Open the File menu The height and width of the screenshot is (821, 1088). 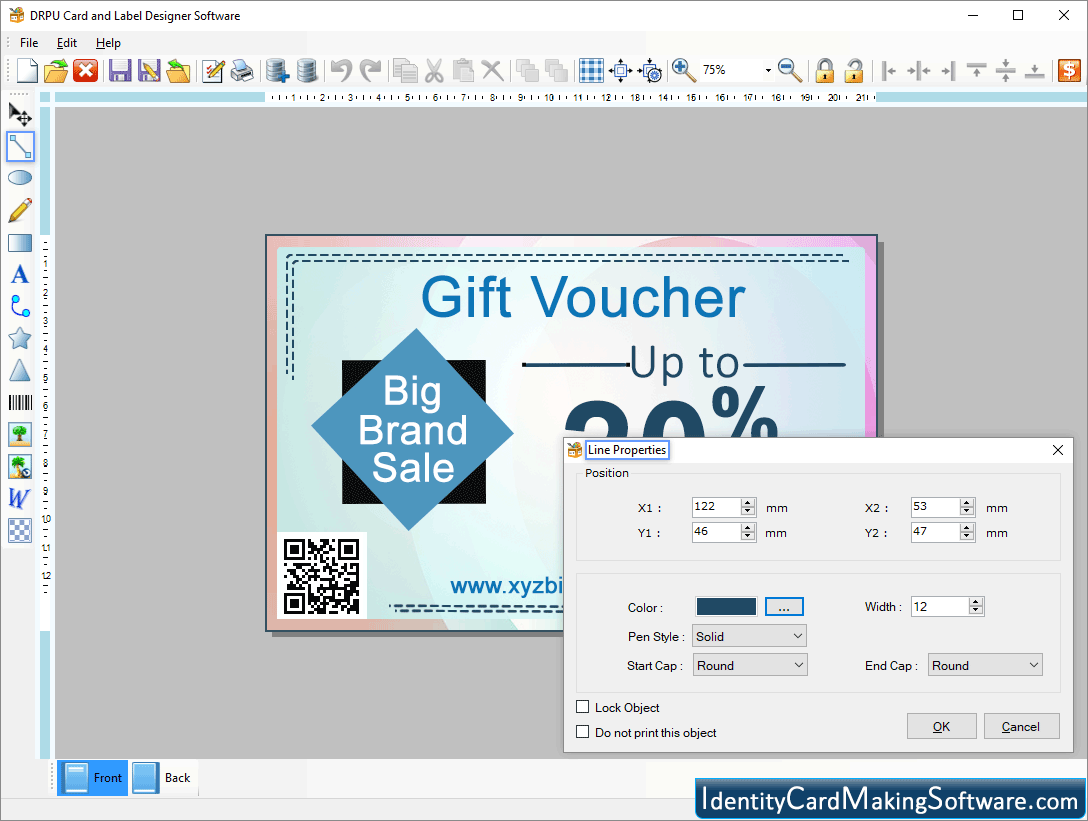click(29, 42)
